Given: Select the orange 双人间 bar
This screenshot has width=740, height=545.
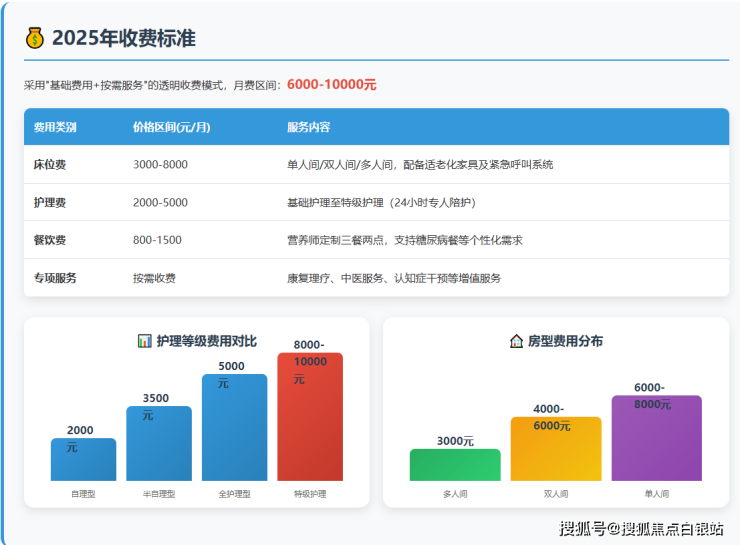Looking at the screenshot, I should tap(556, 450).
